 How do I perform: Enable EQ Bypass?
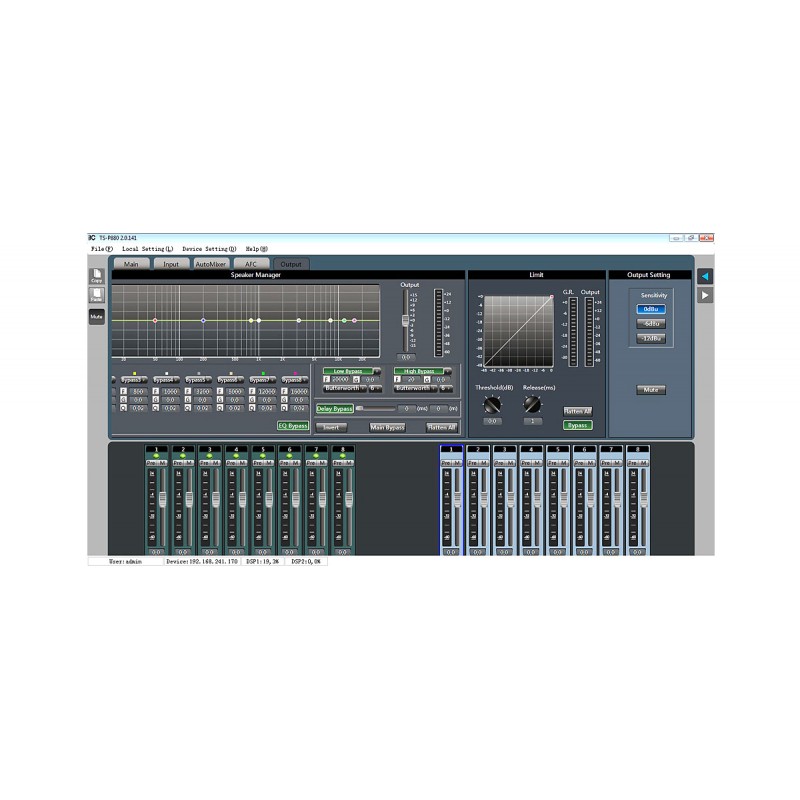point(293,425)
